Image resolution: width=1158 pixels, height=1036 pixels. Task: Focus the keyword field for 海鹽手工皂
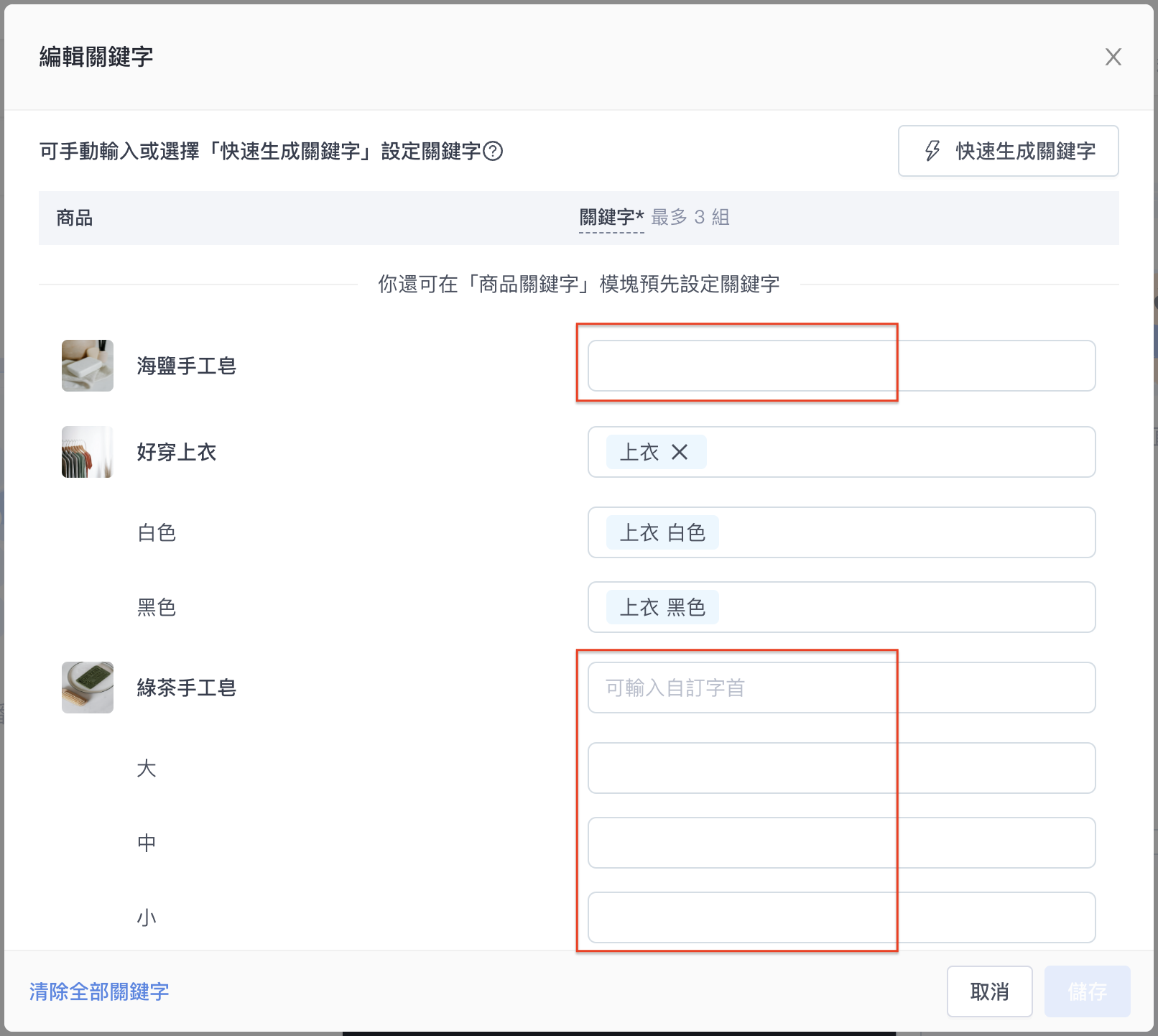pos(841,366)
